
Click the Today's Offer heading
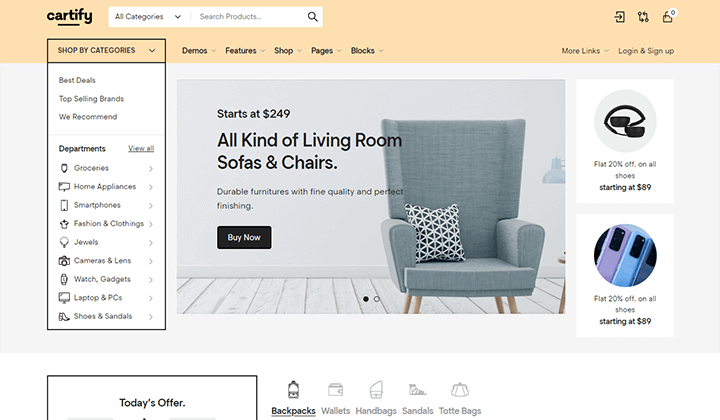[152, 403]
